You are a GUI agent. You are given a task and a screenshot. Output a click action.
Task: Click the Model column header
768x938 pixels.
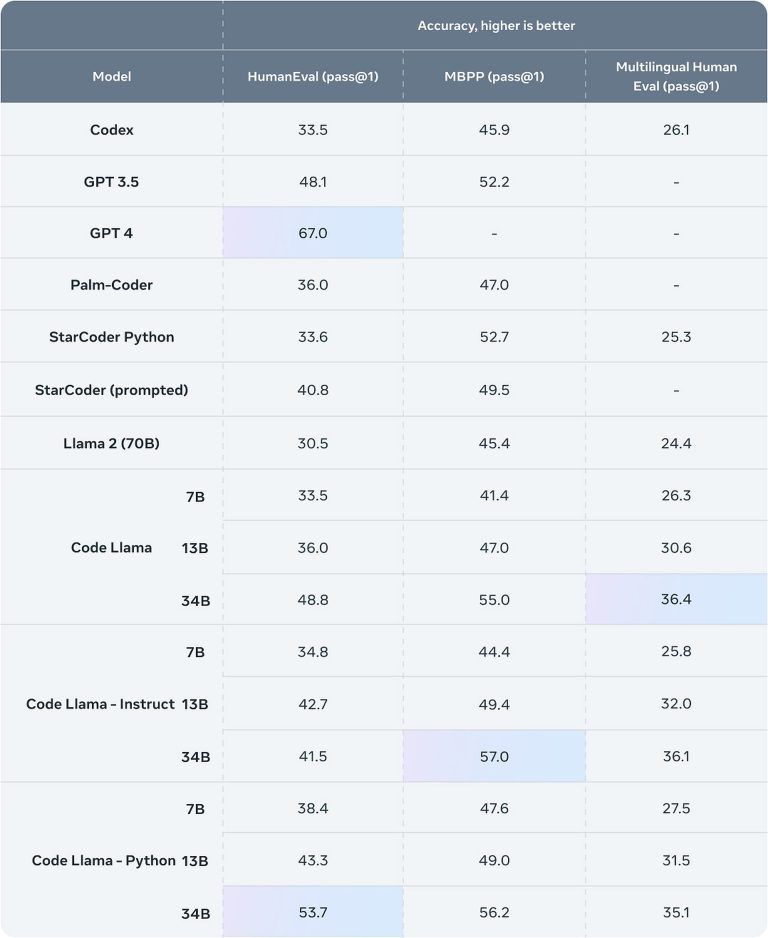pyautogui.click(x=112, y=77)
